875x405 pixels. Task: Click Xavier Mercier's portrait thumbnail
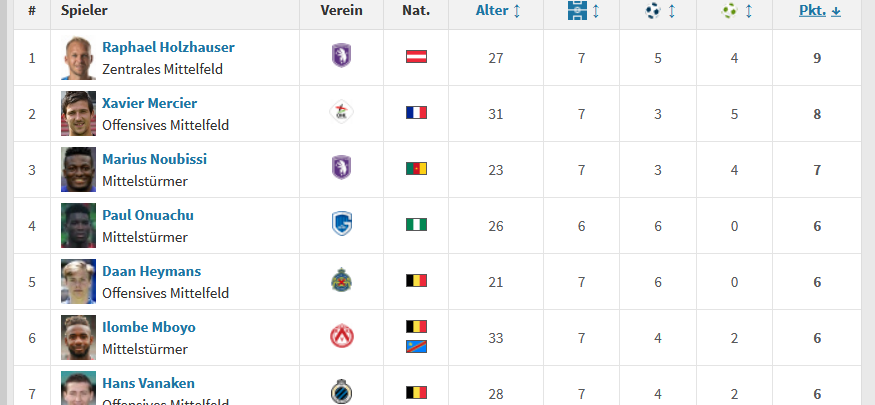click(x=78, y=113)
